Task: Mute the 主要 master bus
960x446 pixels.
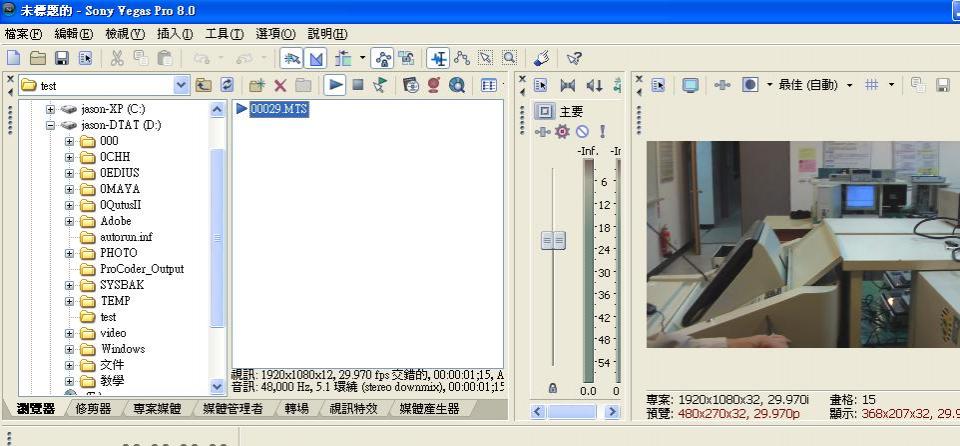Action: [582, 132]
